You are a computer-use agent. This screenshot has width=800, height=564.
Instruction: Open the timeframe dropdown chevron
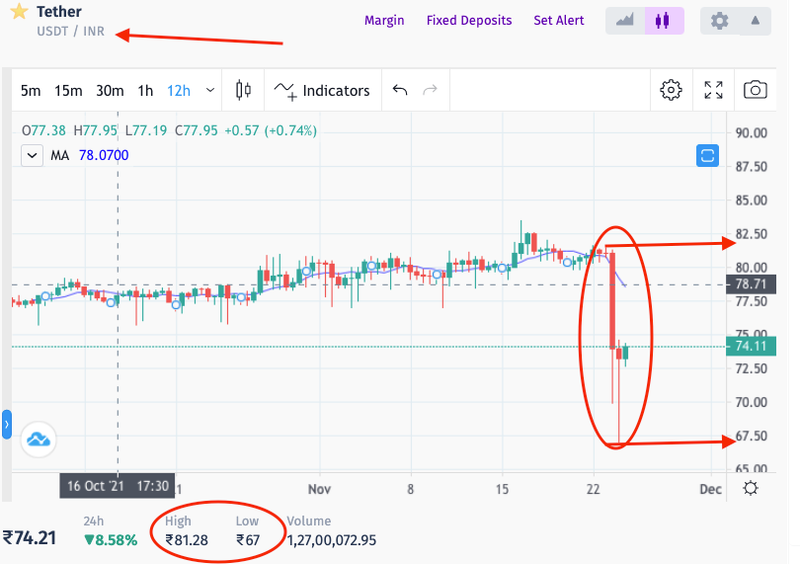pyautogui.click(x=210, y=90)
